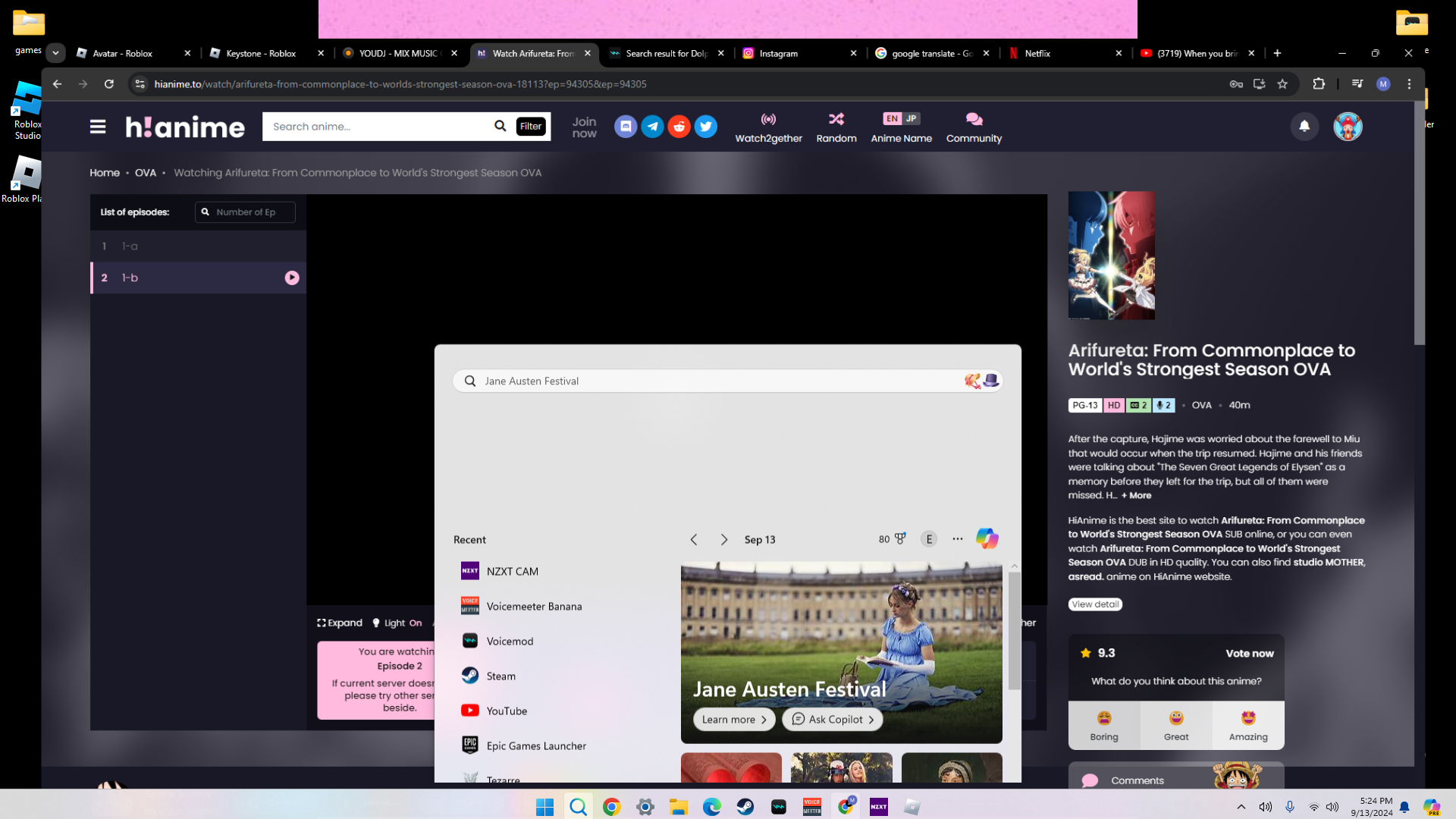Reload the HiAnime page
The height and width of the screenshot is (819, 1456).
[x=109, y=84]
